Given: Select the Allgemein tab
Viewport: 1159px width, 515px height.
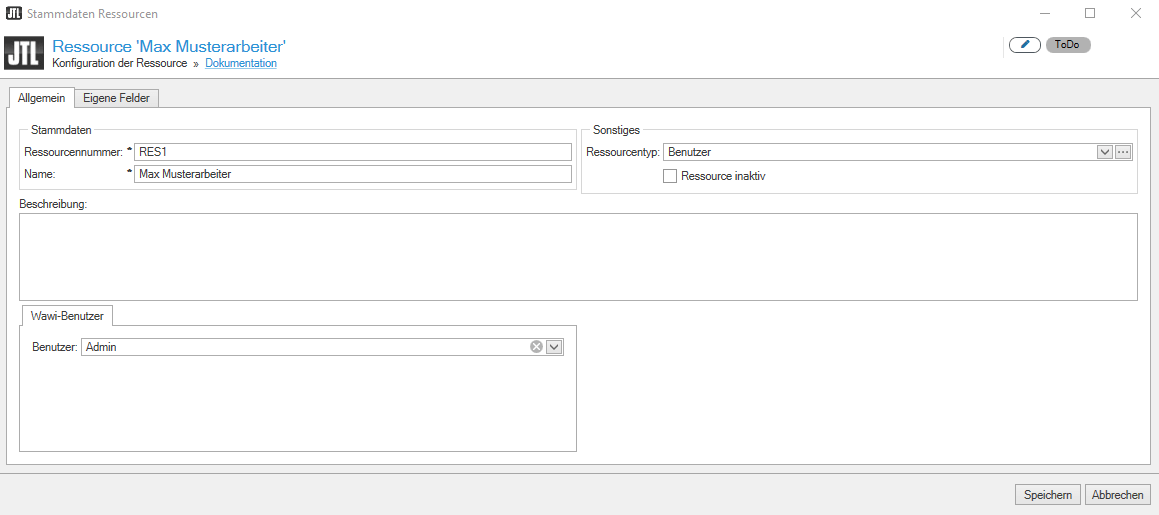Looking at the screenshot, I should click(x=41, y=97).
